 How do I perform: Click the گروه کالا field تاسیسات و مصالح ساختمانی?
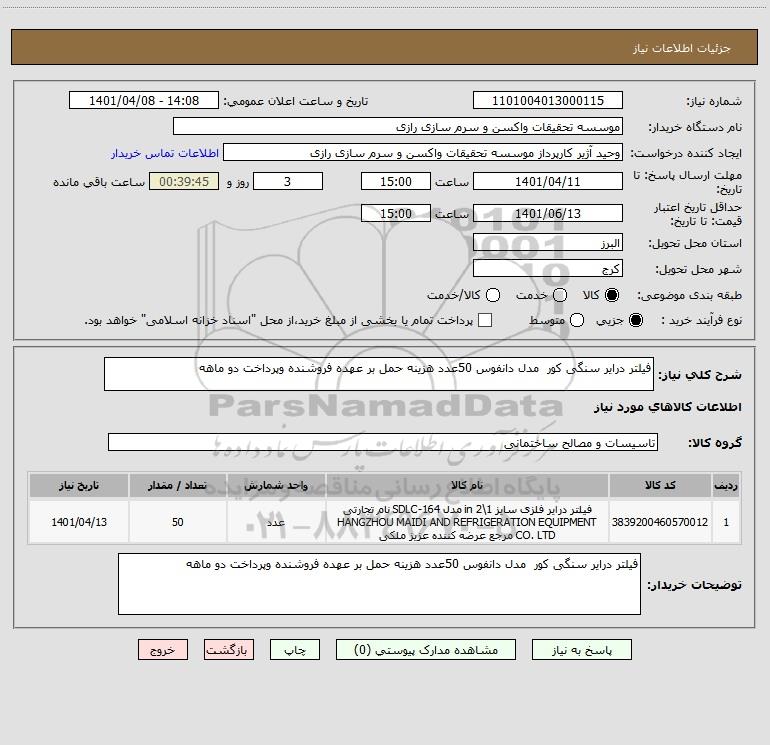(383, 442)
